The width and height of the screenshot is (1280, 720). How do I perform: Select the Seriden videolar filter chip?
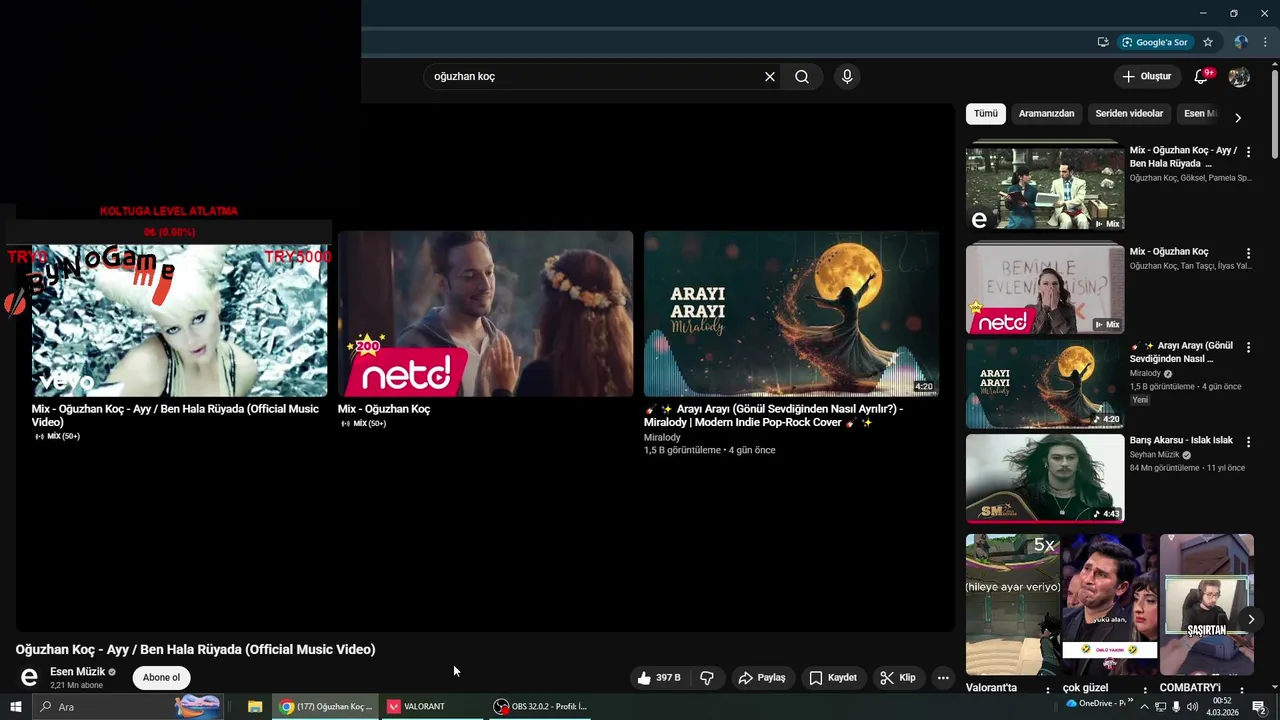(x=1129, y=114)
